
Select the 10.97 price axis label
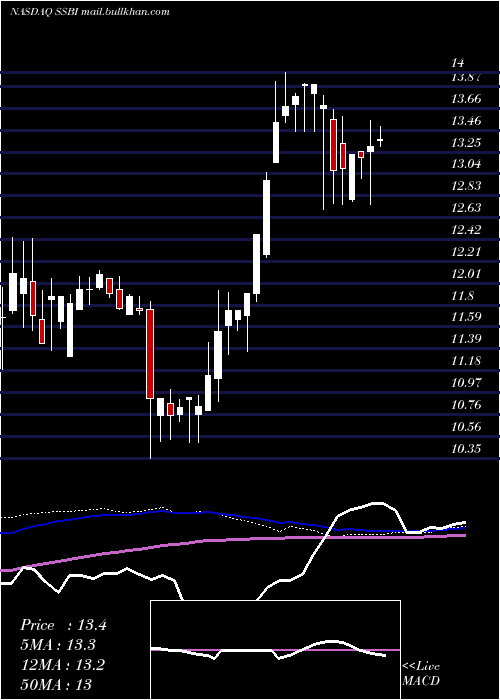[x=467, y=383]
